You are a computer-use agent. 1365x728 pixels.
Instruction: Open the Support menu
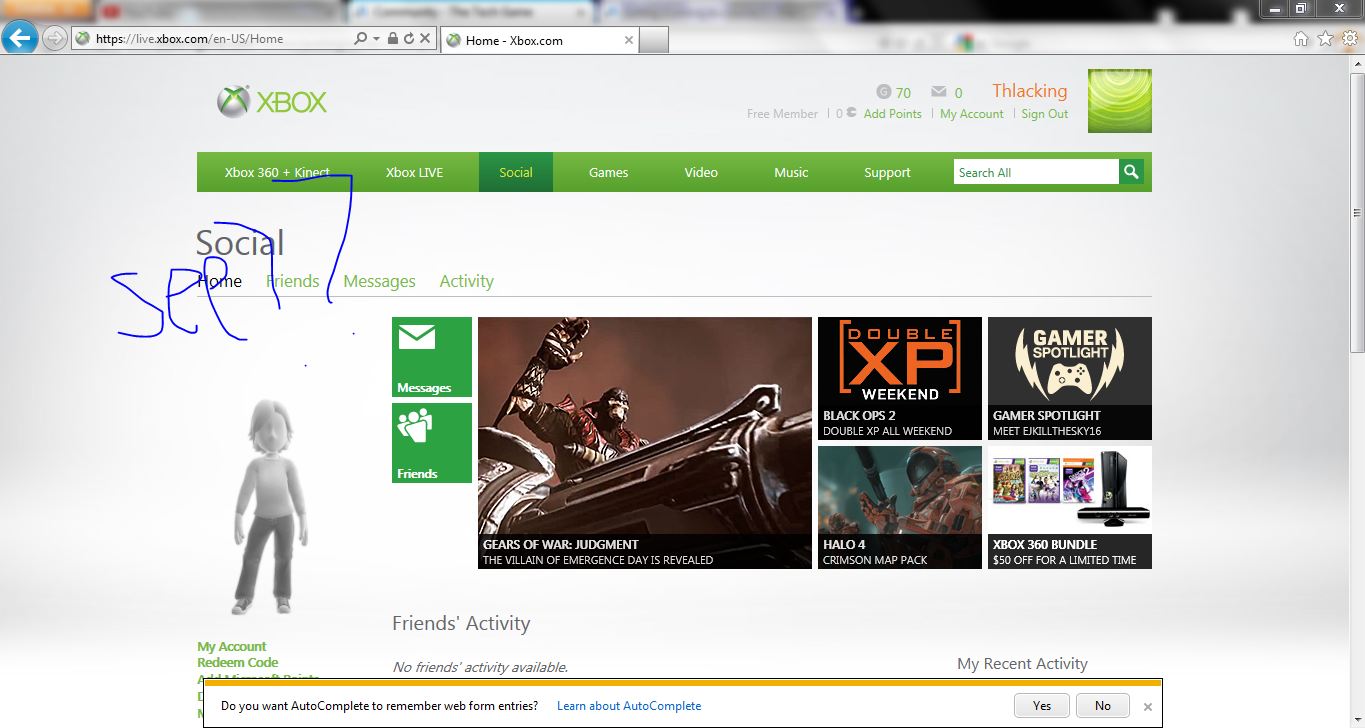(887, 172)
